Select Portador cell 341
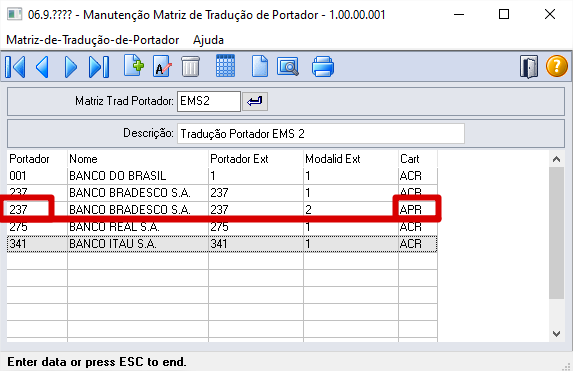 pyautogui.click(x=37, y=244)
